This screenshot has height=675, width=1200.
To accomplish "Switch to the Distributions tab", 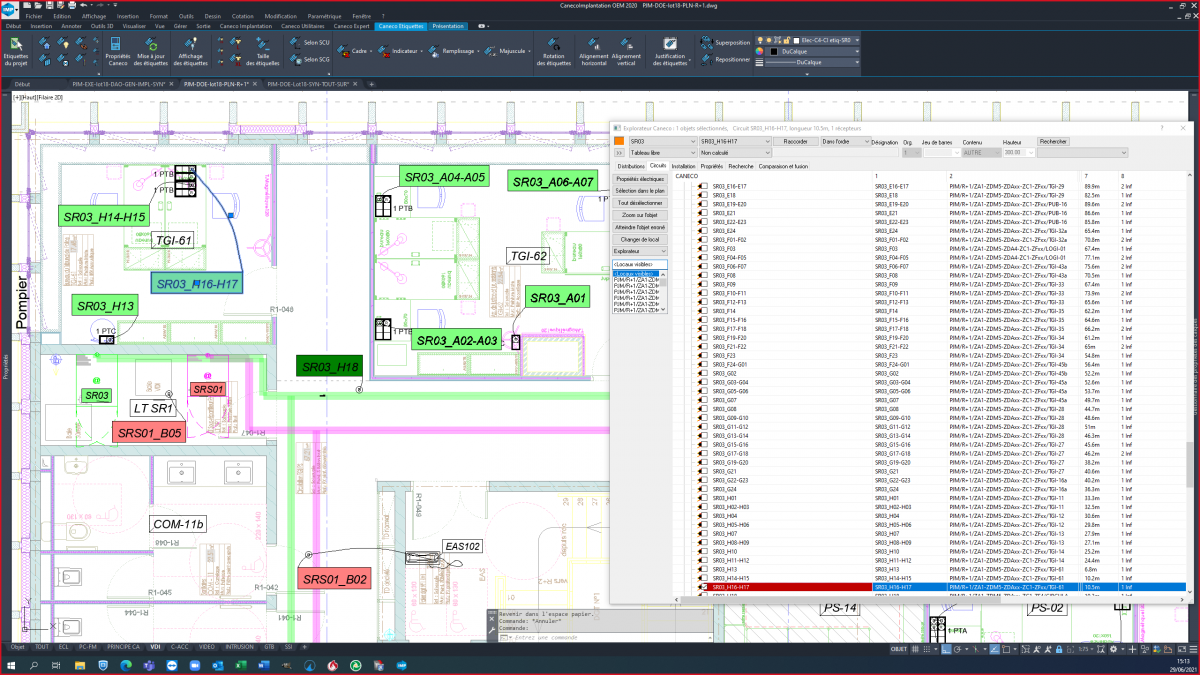I will (631, 166).
